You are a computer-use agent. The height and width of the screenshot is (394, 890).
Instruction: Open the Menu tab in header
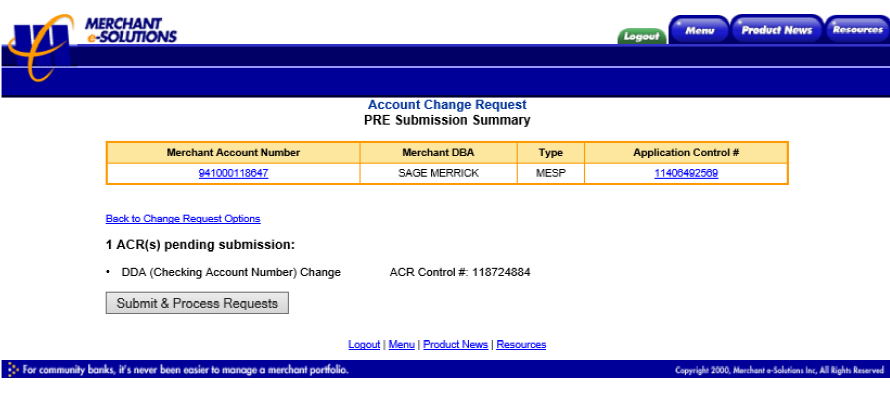click(699, 30)
